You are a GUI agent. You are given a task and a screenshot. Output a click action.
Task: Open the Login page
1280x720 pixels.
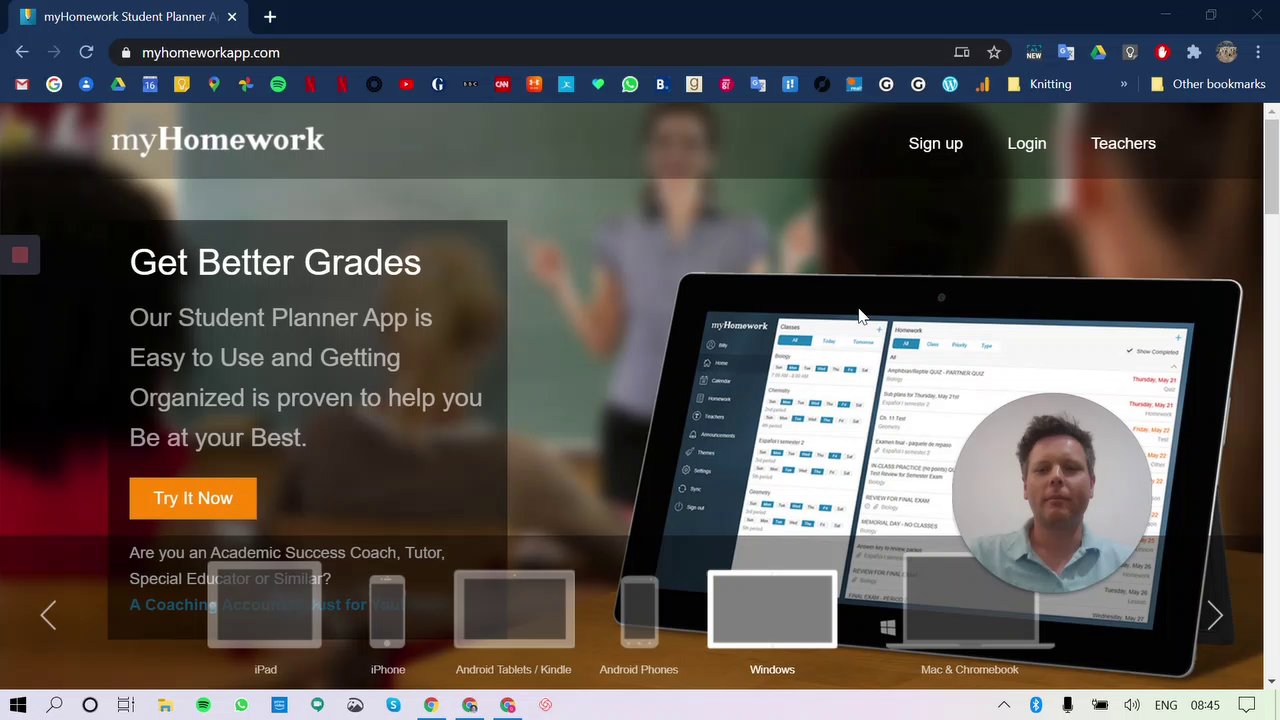1027,143
